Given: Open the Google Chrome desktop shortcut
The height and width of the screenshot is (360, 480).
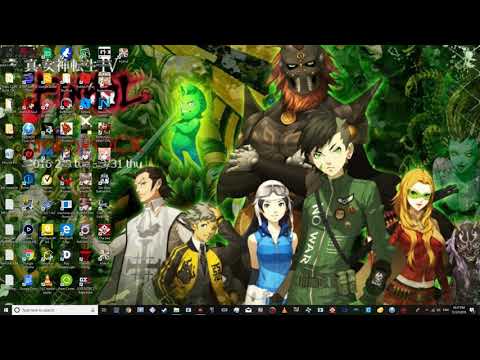Looking at the screenshot, I should [x=28, y=255].
